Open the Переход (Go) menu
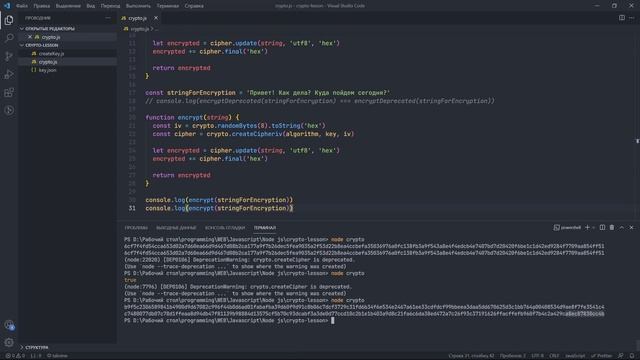This screenshot has height=360, width=640. click(111, 6)
